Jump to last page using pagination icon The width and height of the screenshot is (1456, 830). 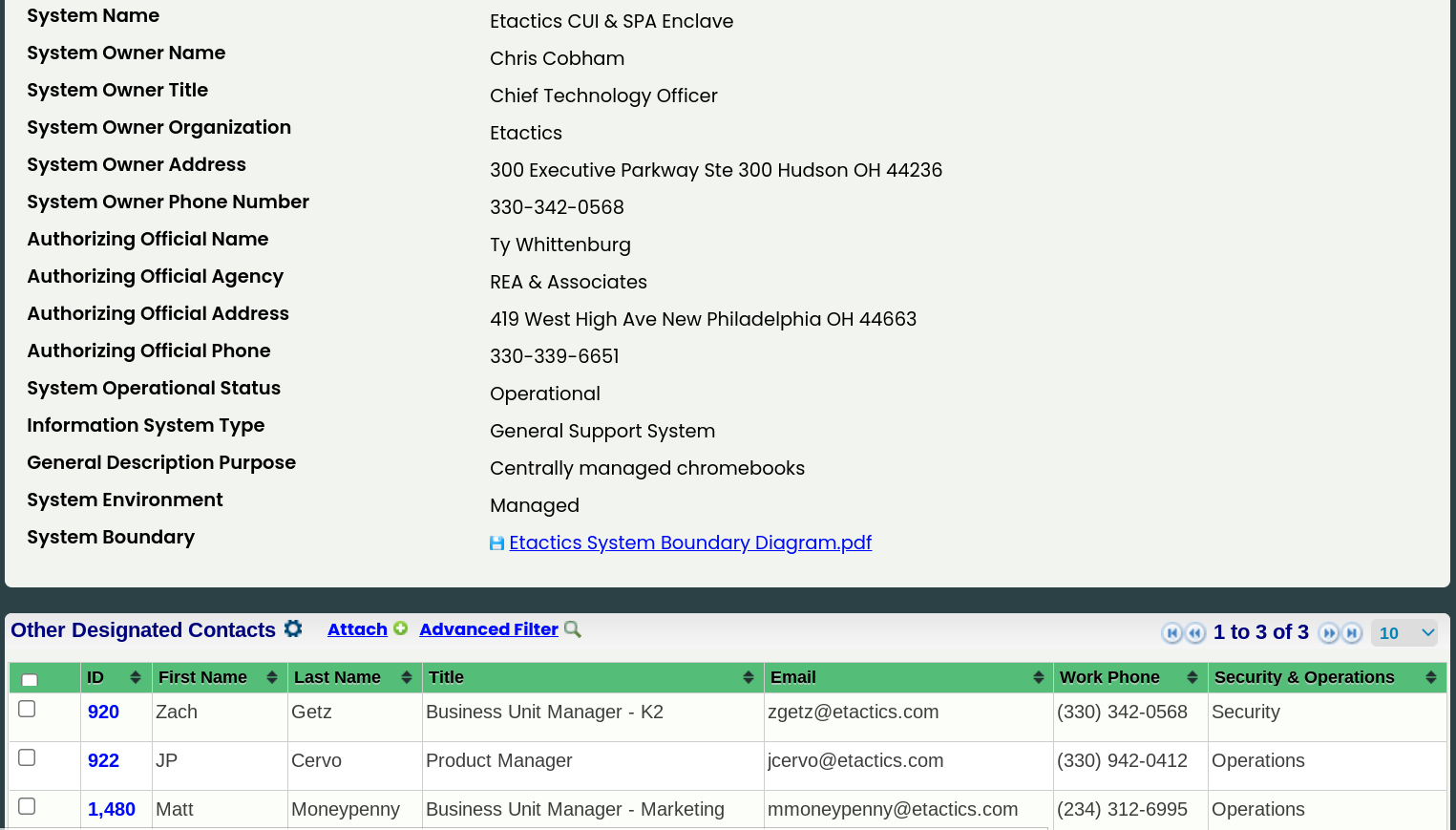1352,632
